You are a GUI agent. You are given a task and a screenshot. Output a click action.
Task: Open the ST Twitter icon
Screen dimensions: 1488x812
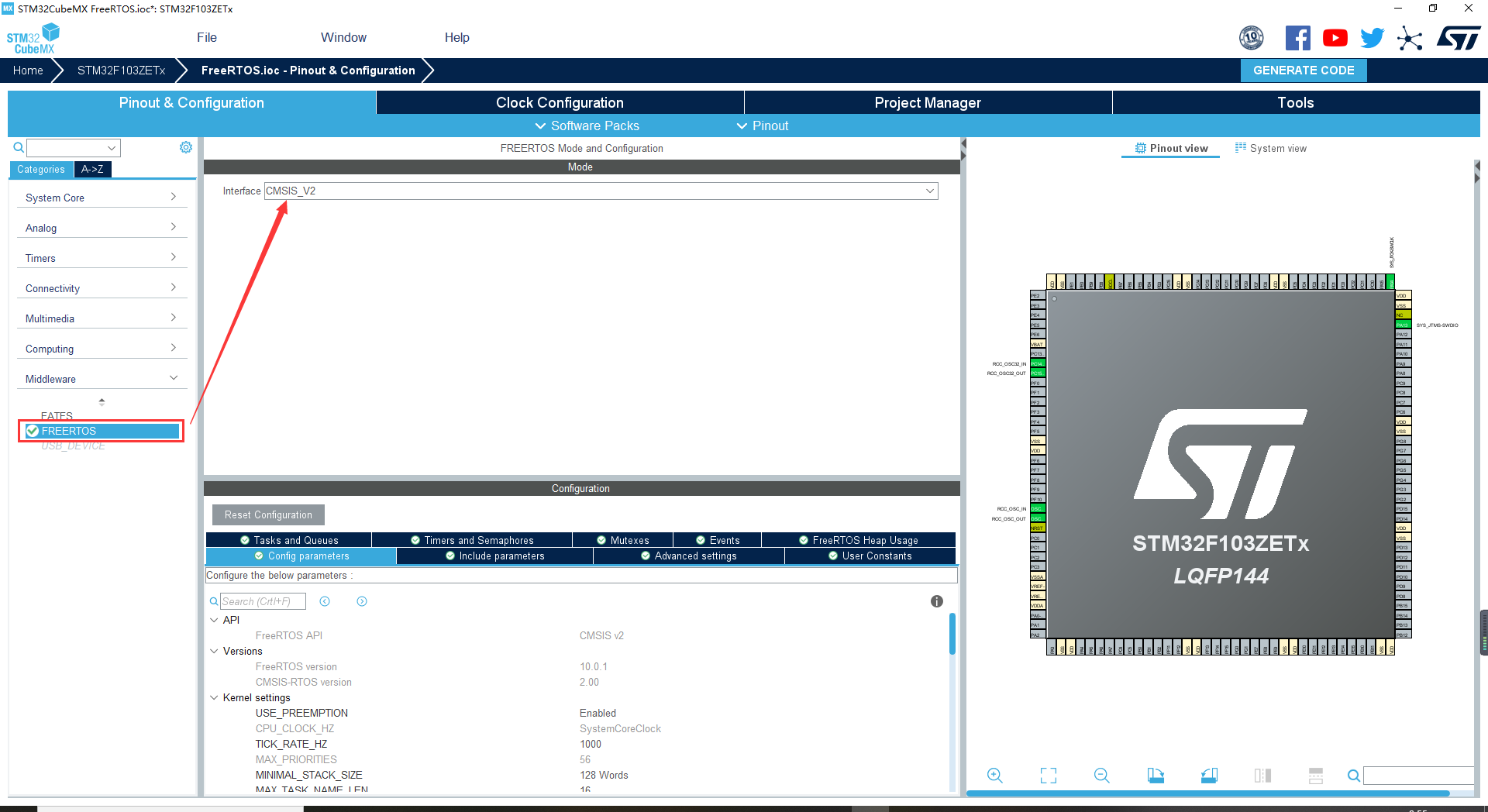click(x=1373, y=38)
